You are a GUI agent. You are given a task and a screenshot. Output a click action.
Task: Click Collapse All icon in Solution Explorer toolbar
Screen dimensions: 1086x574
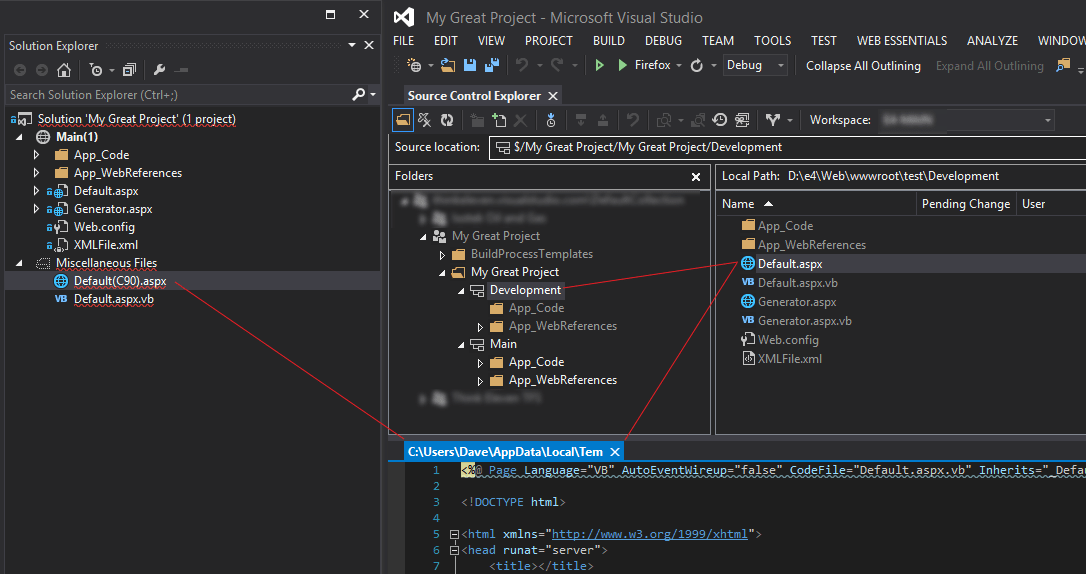coord(130,70)
